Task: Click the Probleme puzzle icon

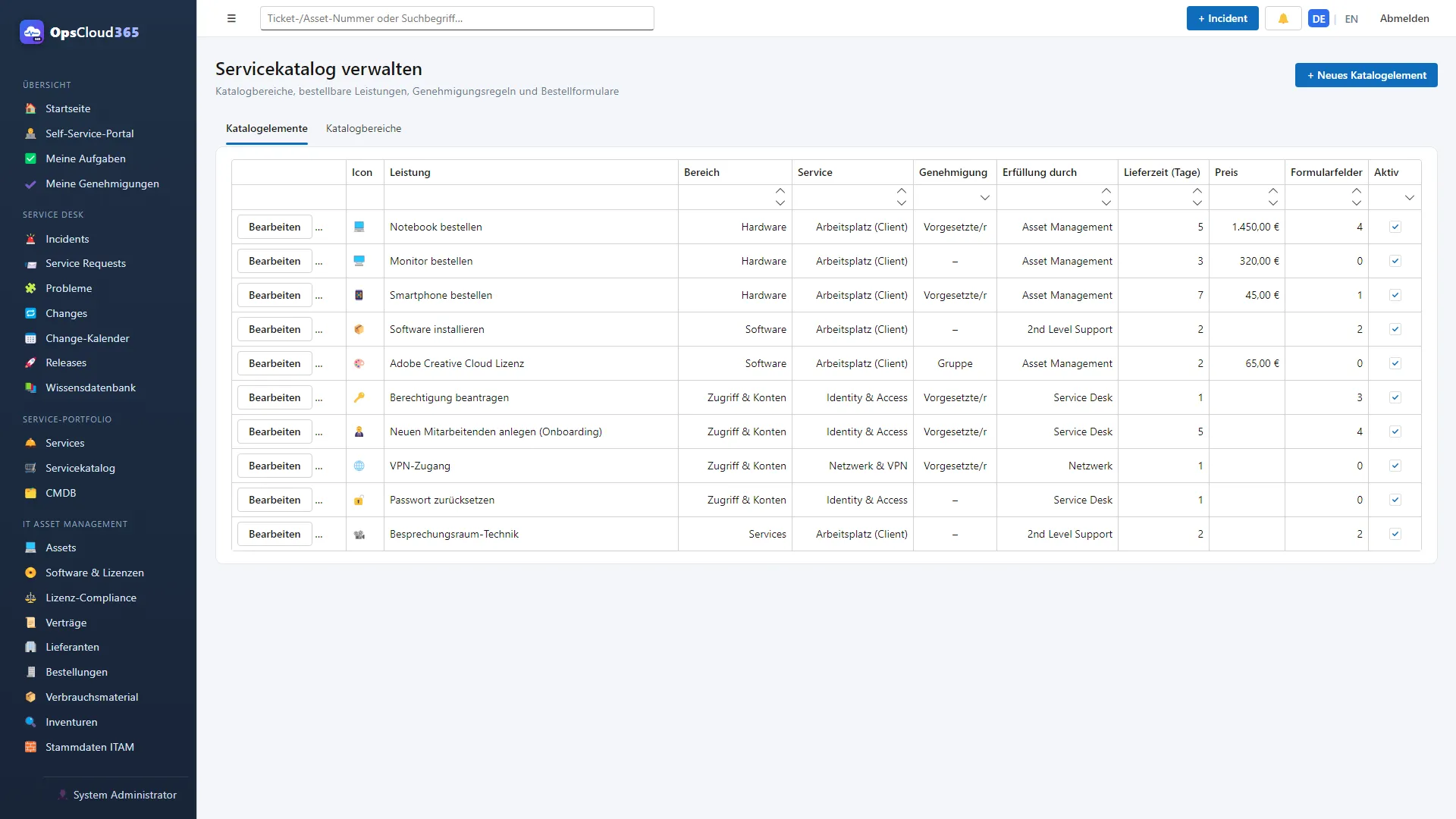Action: pyautogui.click(x=30, y=288)
